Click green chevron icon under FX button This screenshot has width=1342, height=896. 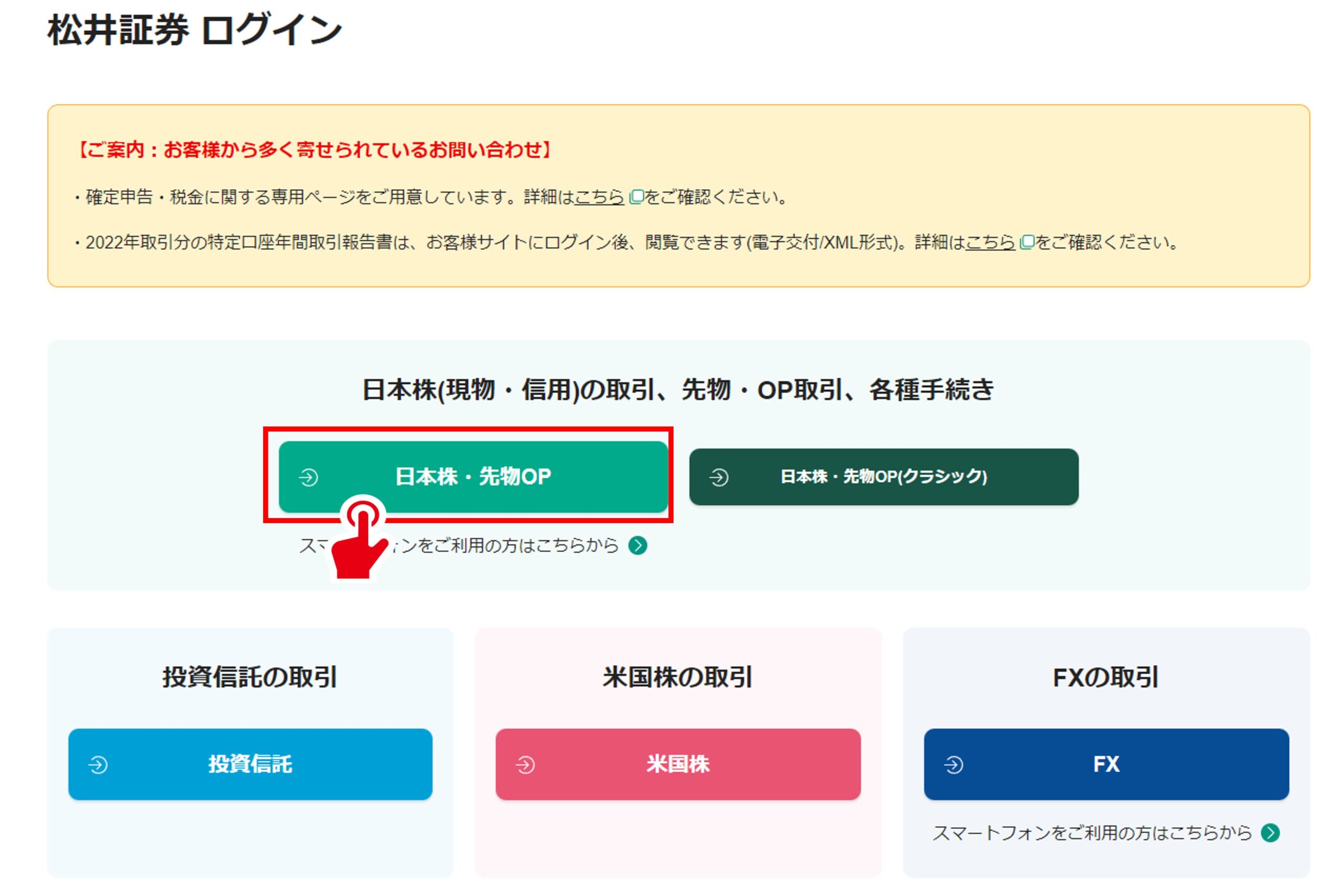pos(1270,833)
